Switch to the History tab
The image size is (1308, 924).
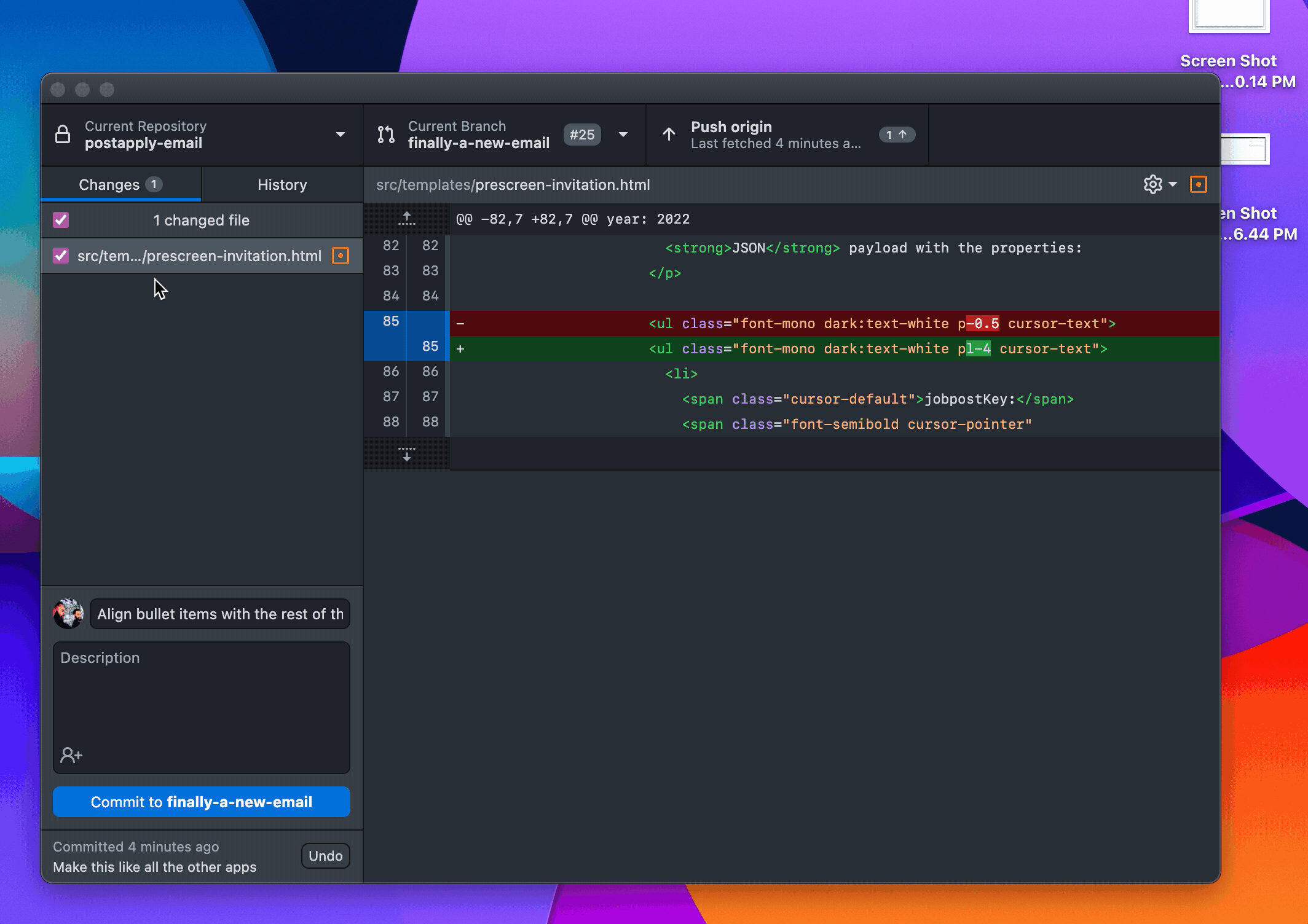coord(282,184)
